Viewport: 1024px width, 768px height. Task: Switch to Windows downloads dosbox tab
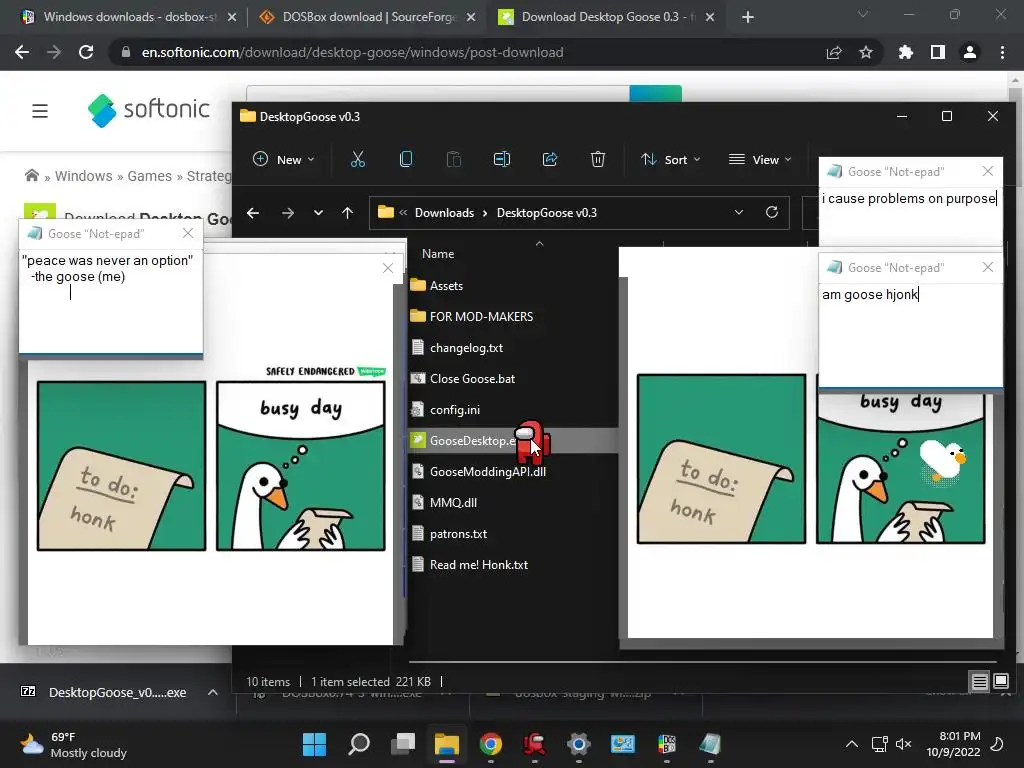128,17
